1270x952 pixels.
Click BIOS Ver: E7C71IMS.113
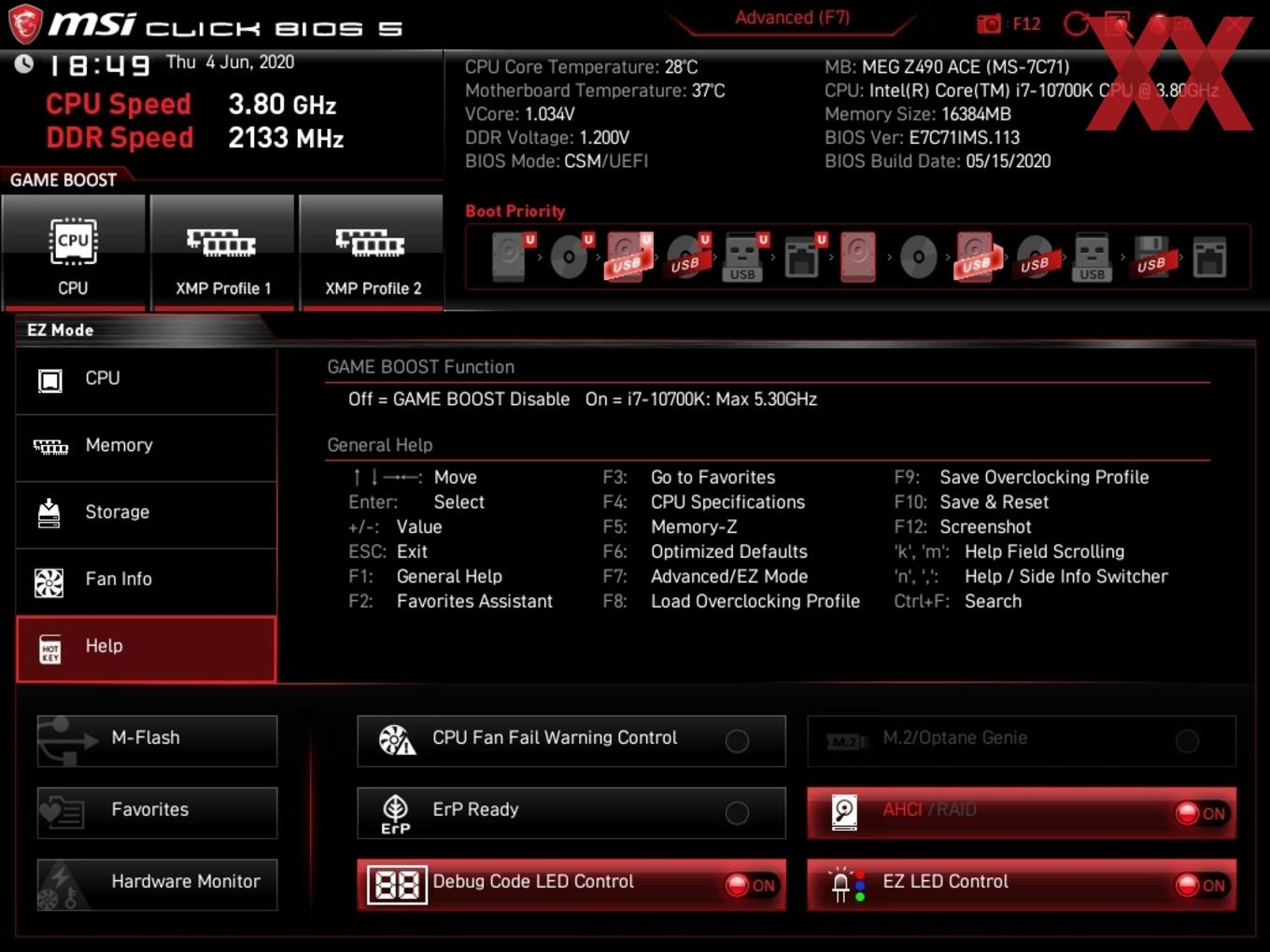(x=922, y=137)
